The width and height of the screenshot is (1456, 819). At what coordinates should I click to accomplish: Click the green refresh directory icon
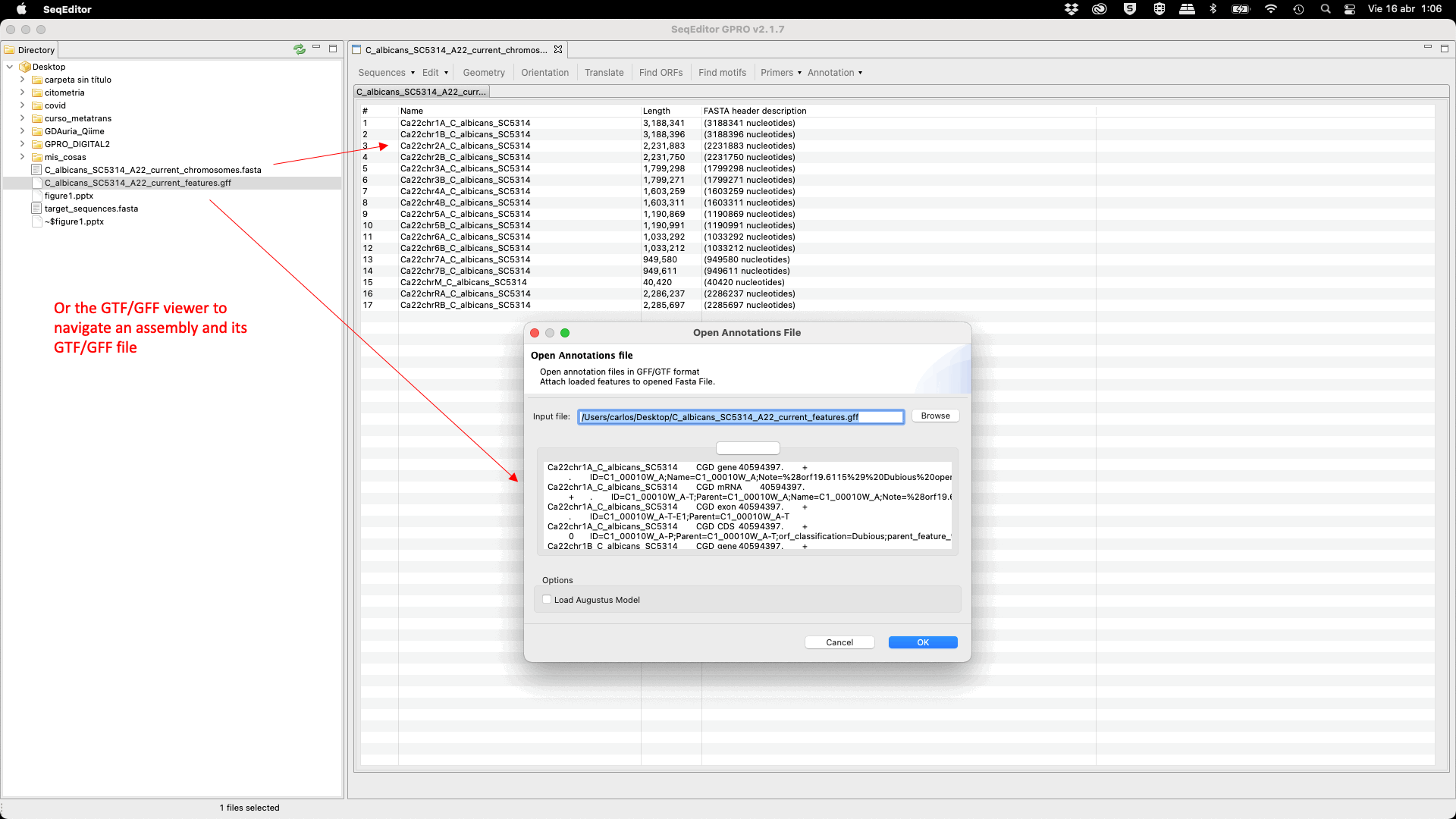pos(300,49)
